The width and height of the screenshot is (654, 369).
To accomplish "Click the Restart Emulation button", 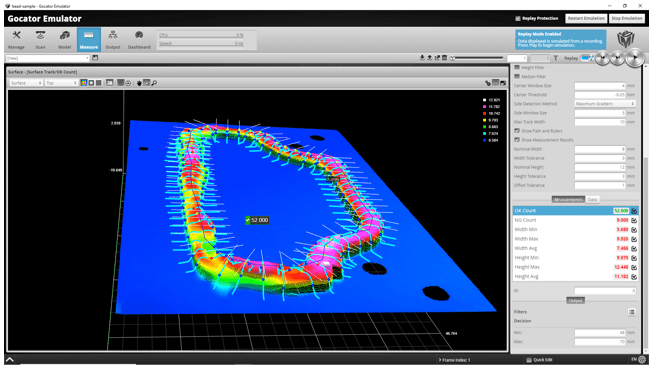I will [586, 18].
